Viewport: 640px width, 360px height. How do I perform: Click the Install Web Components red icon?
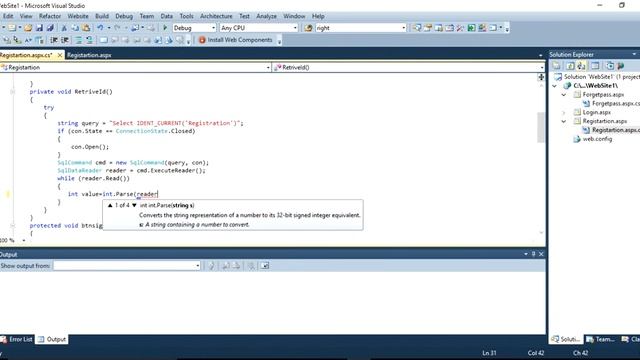tap(202, 40)
